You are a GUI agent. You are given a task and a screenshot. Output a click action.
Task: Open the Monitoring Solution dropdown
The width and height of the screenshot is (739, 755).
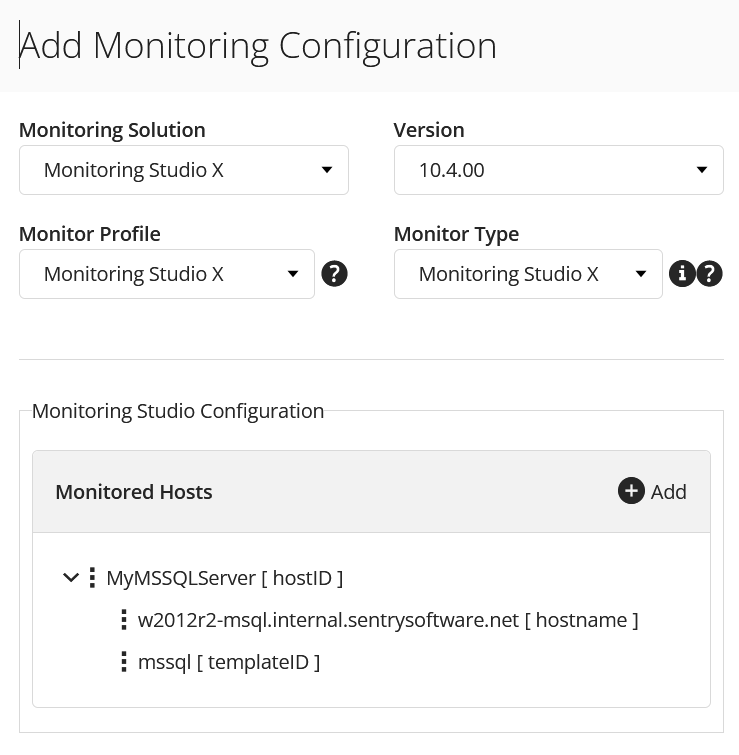[184, 170]
